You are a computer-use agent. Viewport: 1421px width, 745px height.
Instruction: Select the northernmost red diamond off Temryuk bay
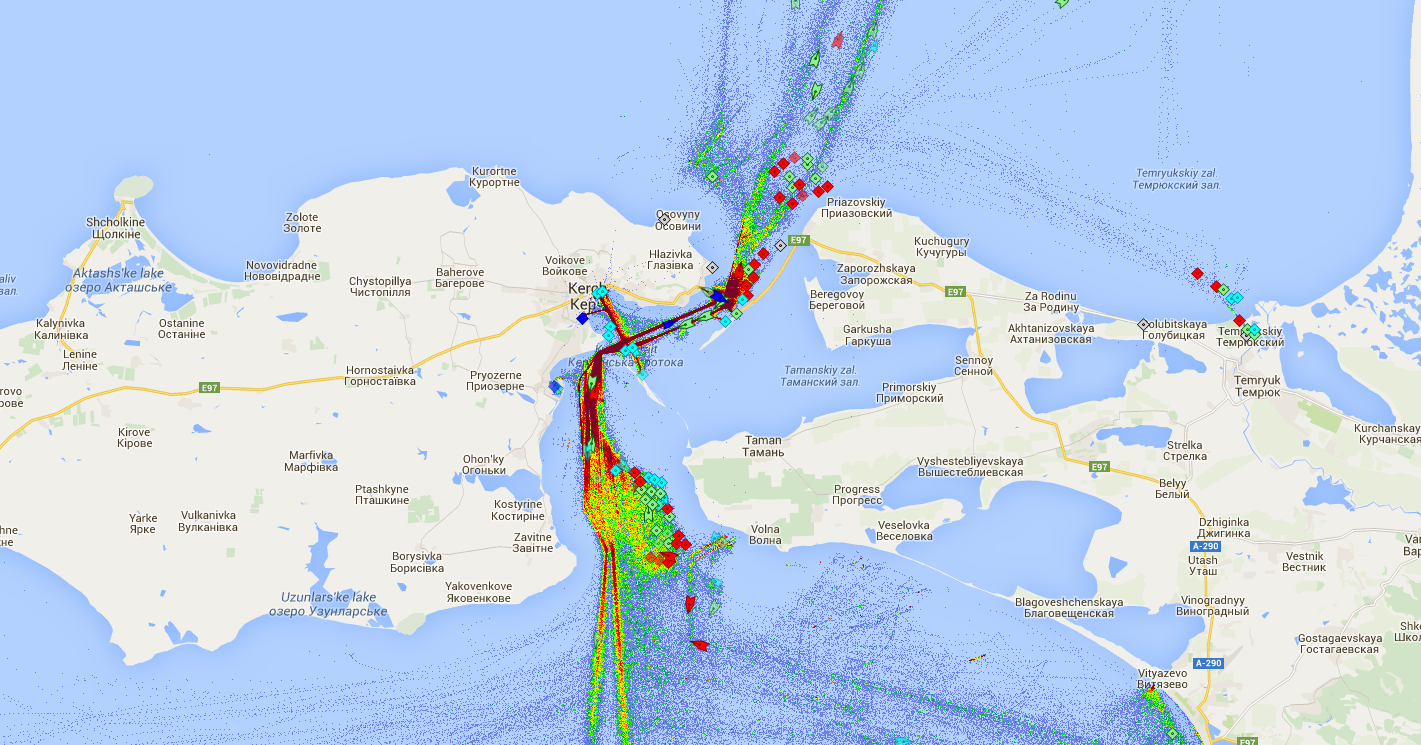(x=1197, y=273)
